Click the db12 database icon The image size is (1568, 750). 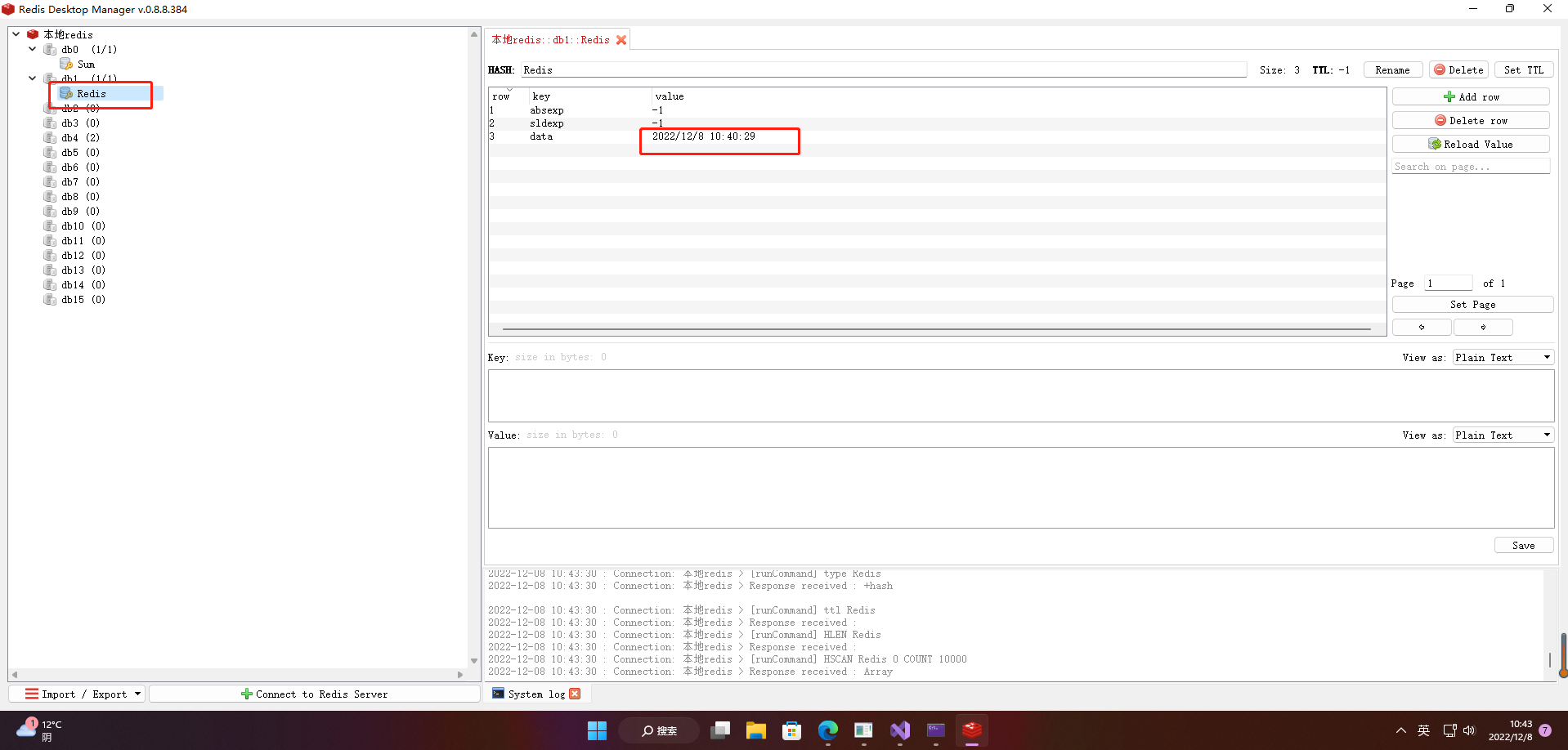[51, 255]
